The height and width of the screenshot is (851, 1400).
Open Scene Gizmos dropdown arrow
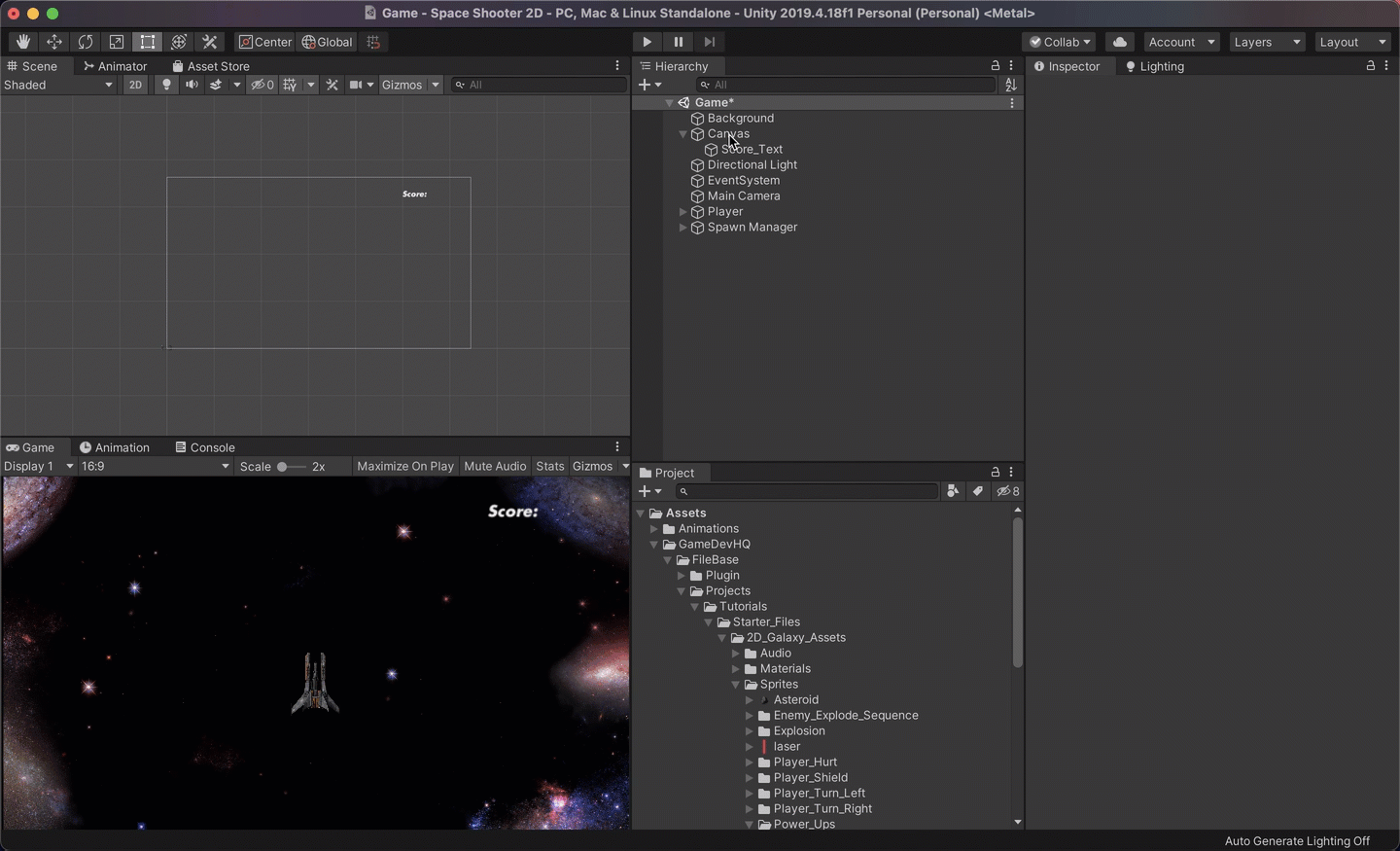click(x=436, y=85)
